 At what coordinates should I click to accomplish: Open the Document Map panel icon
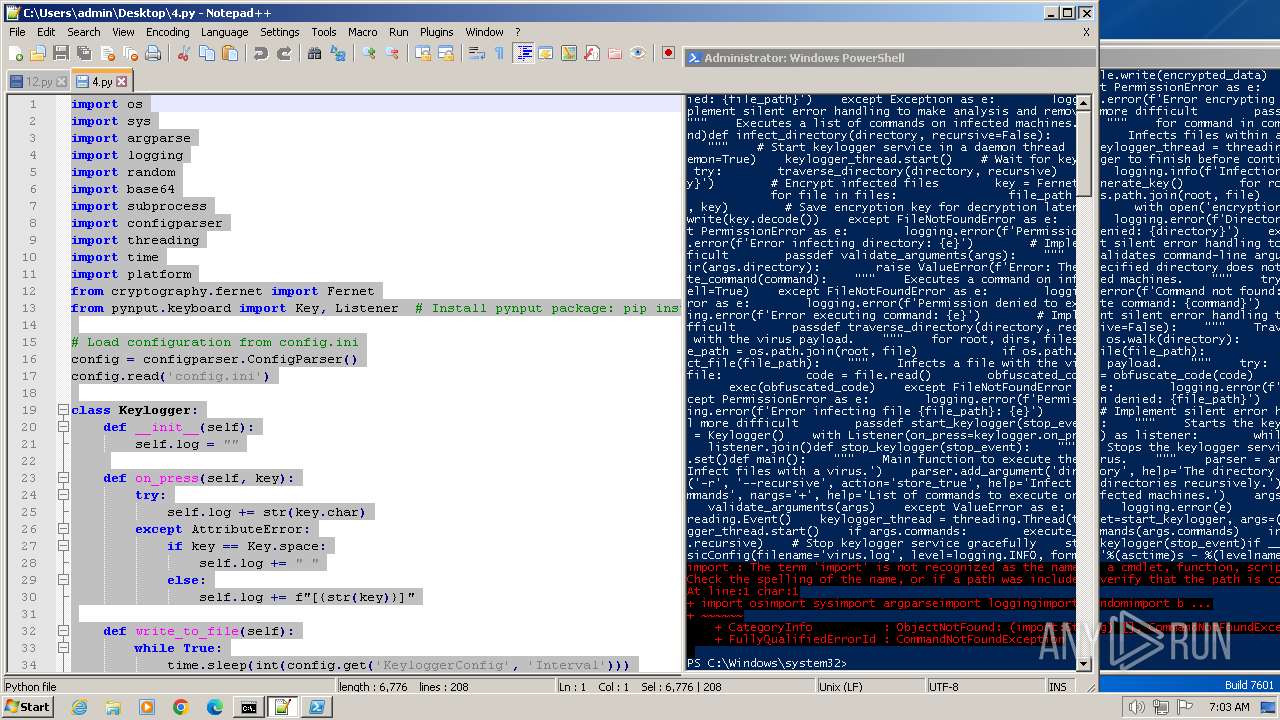click(569, 53)
